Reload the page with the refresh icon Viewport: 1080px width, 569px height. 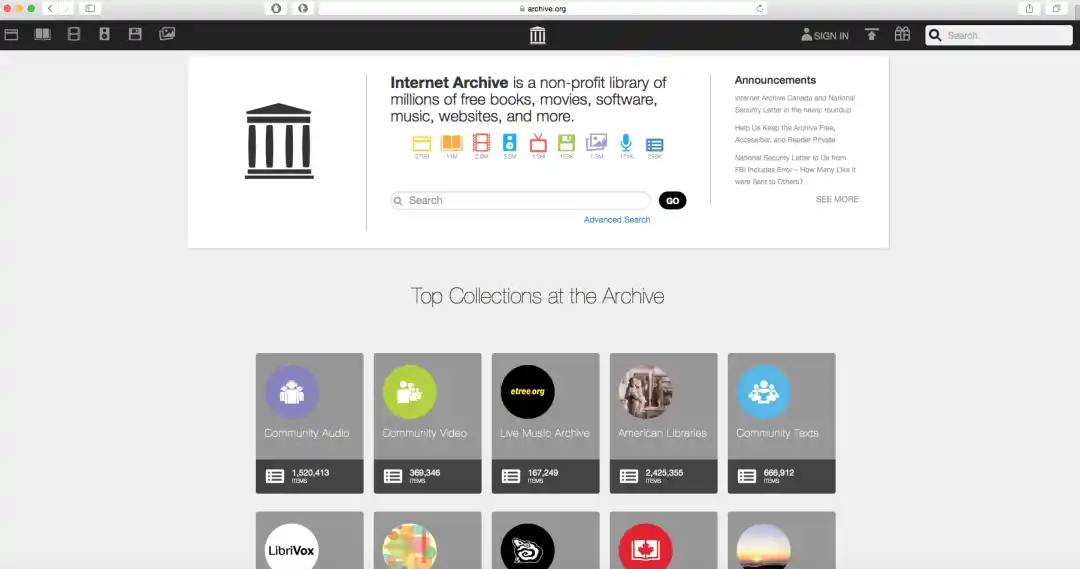(x=759, y=8)
